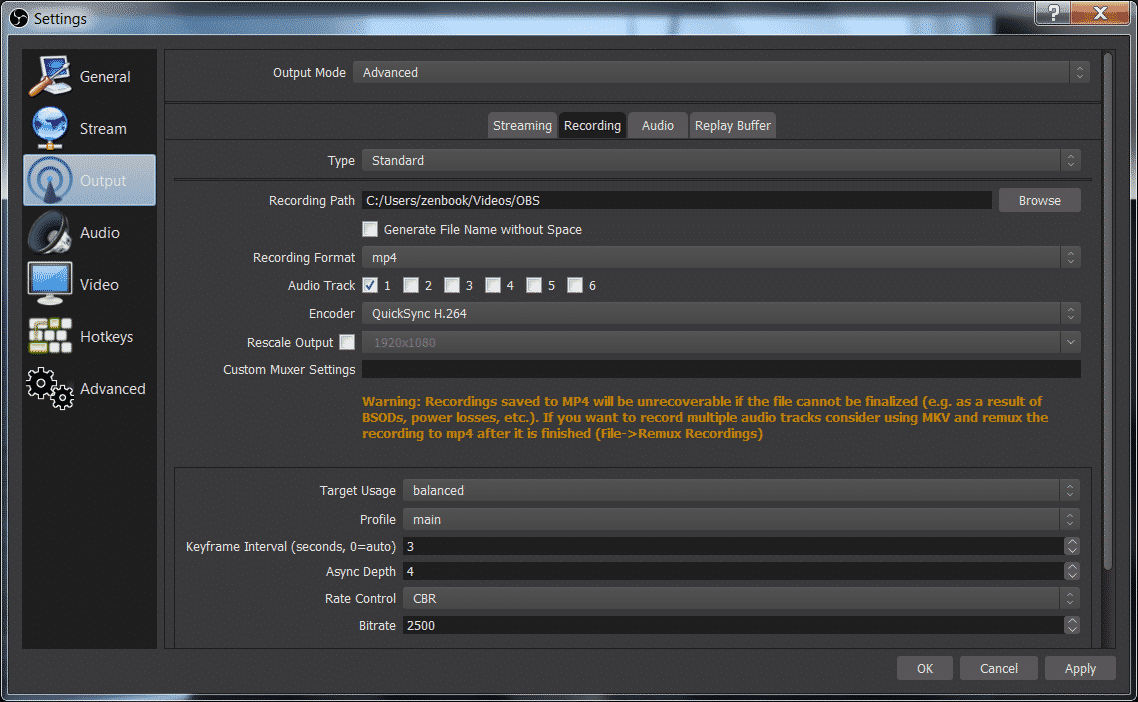The image size is (1138, 702).
Task: Select the Video settings icon
Action: 88,284
